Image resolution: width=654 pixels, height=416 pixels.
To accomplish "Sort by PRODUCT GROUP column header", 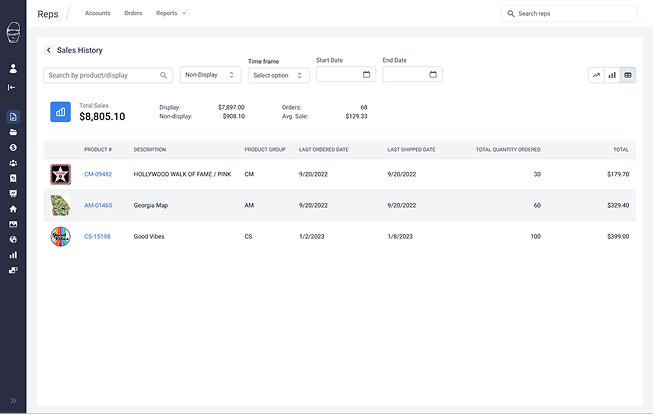I will (265, 150).
